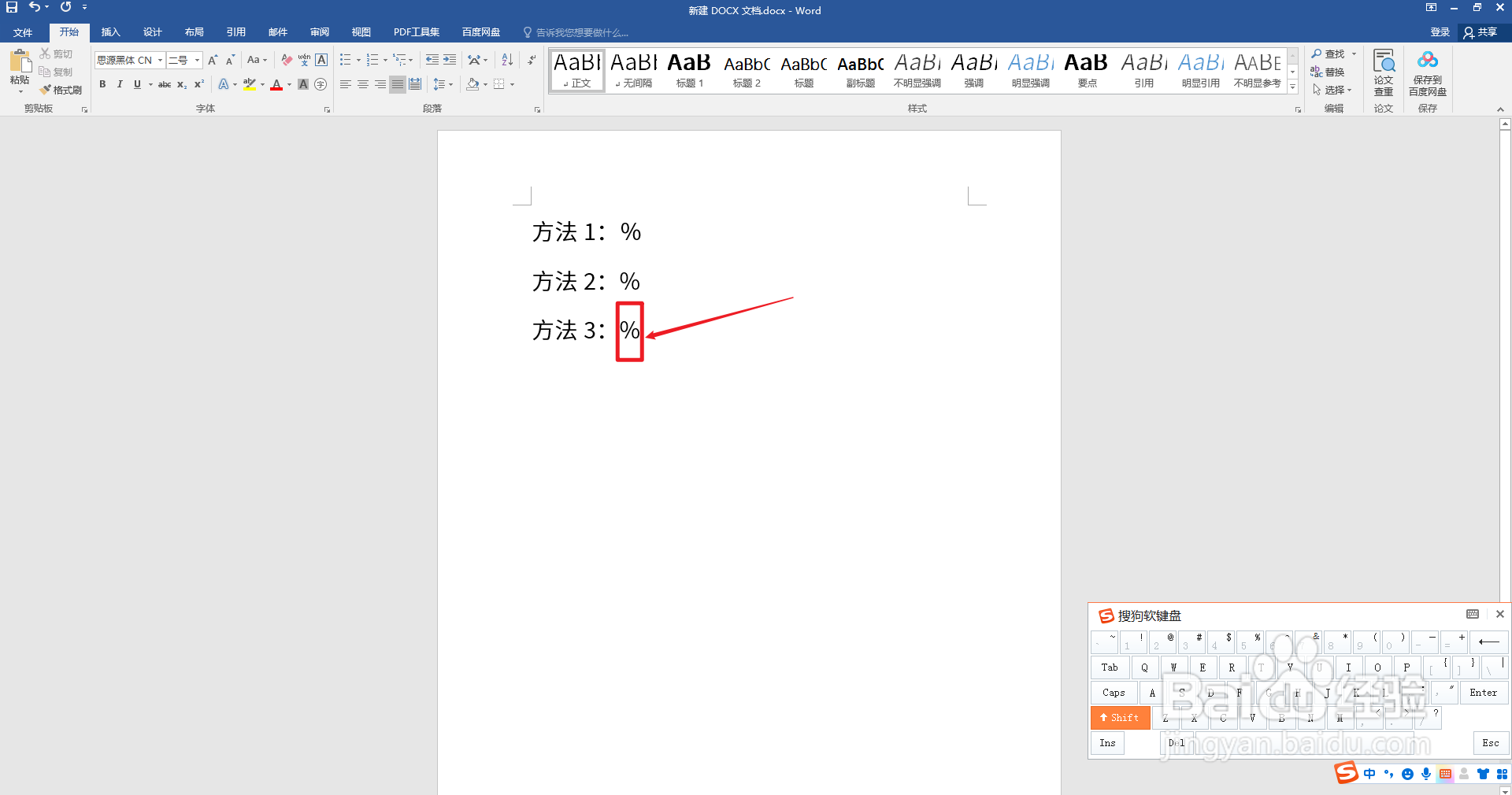Toggle italic formatting
Image resolution: width=1512 pixels, height=795 pixels.
pos(120,84)
